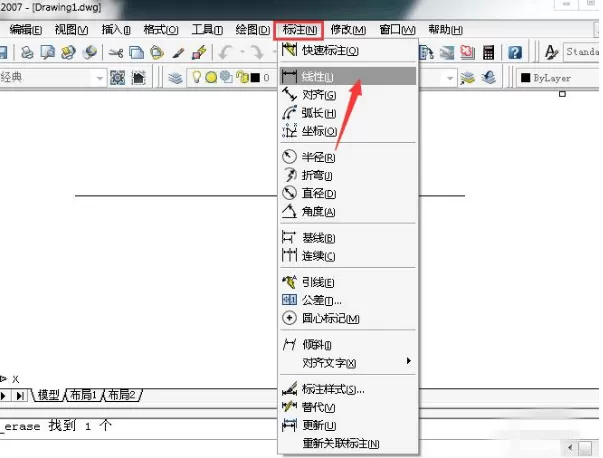
Task: Open the 插入(I) menu
Action: pyautogui.click(x=116, y=30)
